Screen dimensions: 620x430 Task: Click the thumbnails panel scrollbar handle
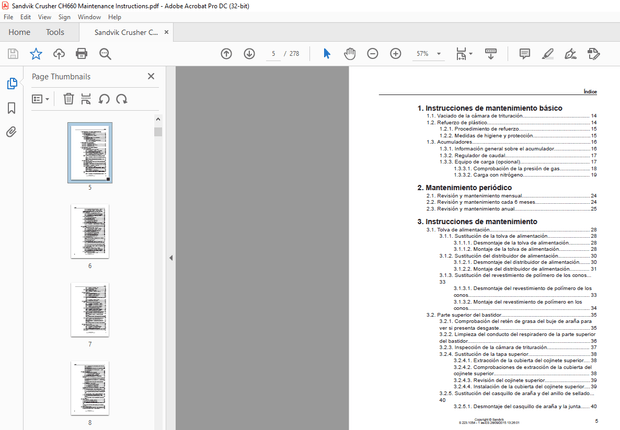[x=158, y=132]
